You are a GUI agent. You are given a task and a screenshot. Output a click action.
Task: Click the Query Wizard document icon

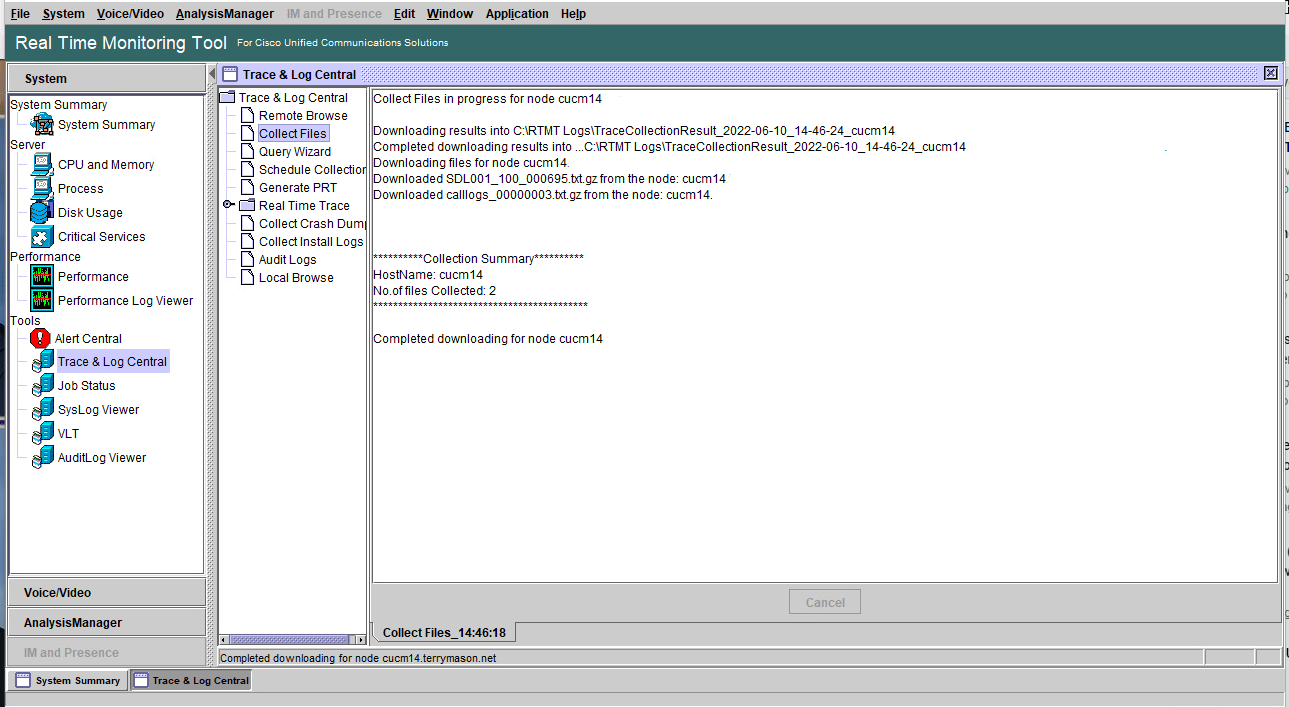coord(249,152)
